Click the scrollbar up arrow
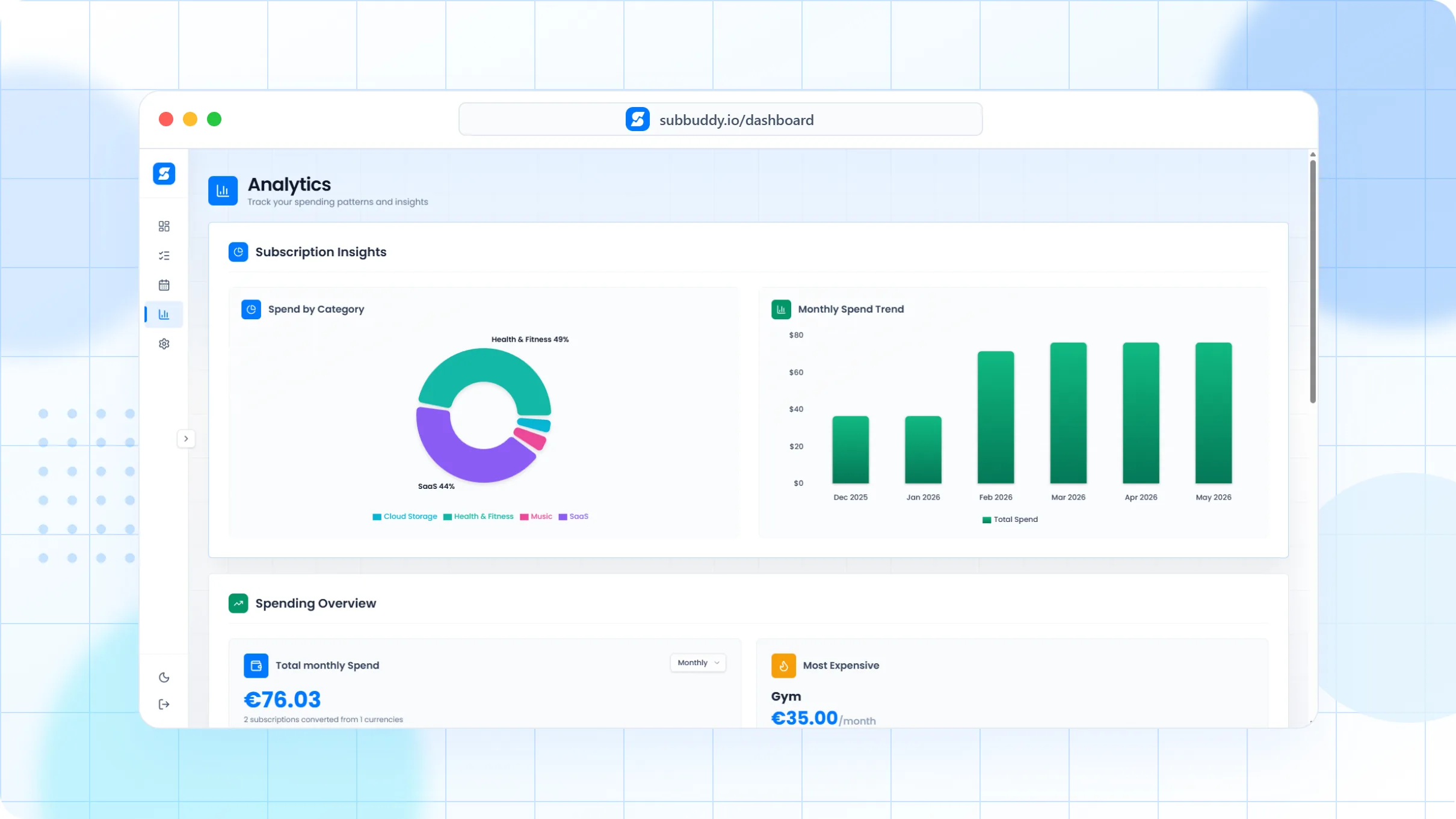1456x819 pixels. 1313,155
